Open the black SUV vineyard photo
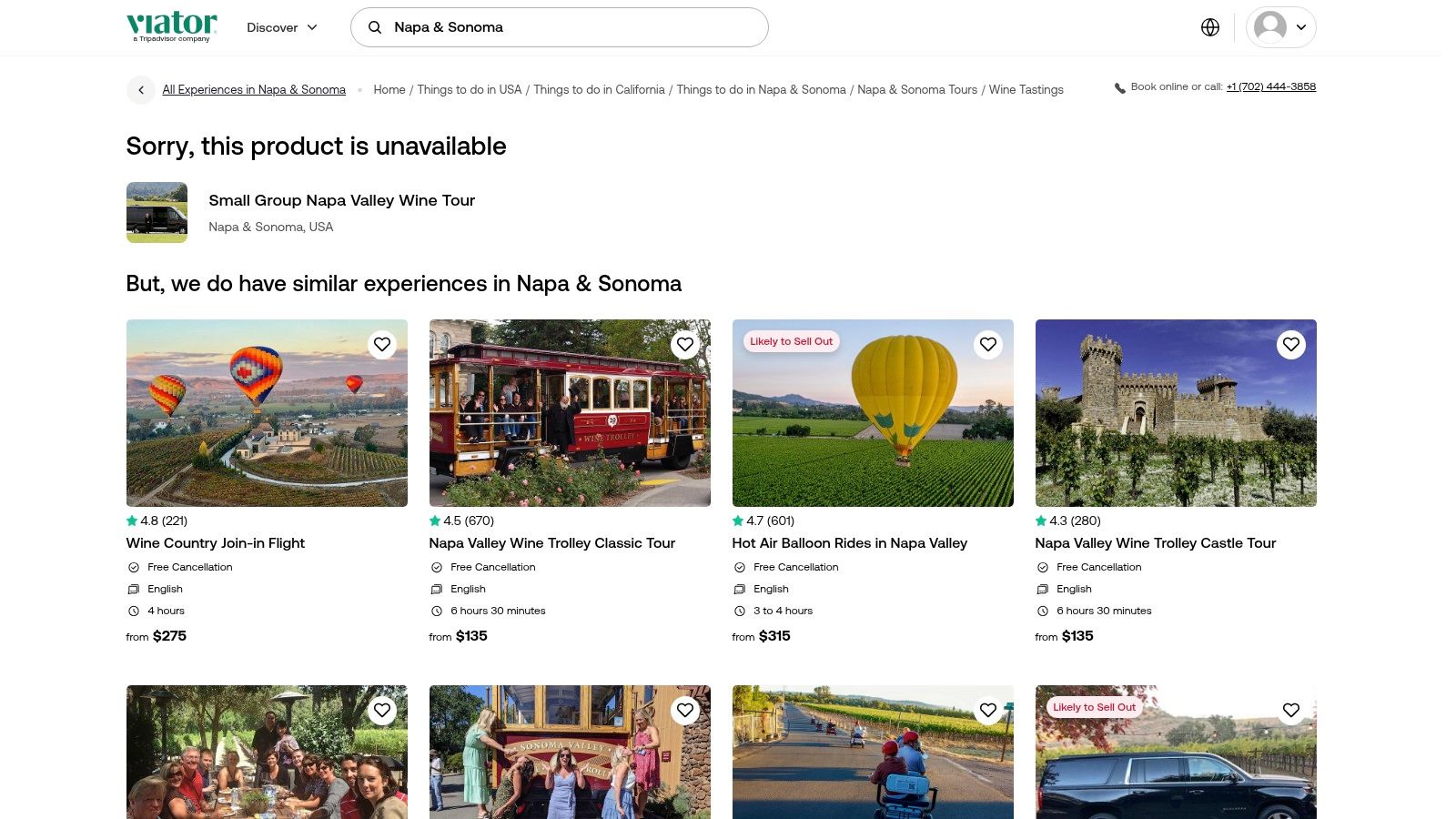 click(1176, 752)
